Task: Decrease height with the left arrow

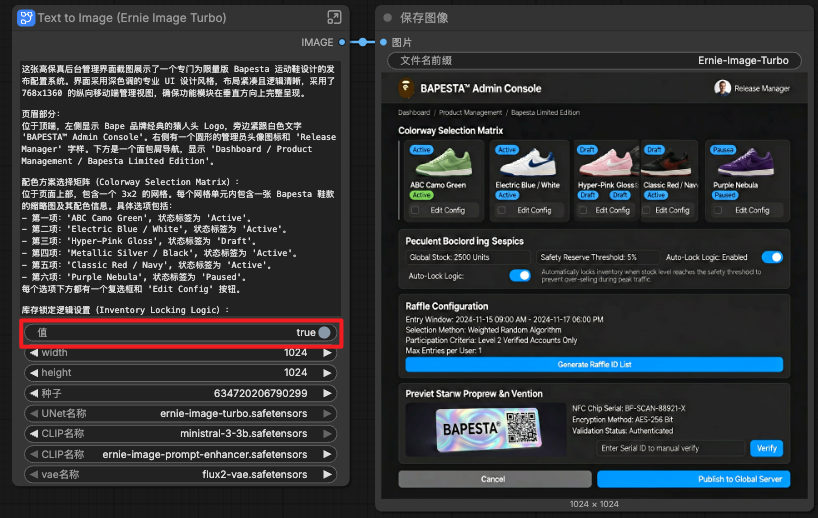Action: pyautogui.click(x=33, y=373)
